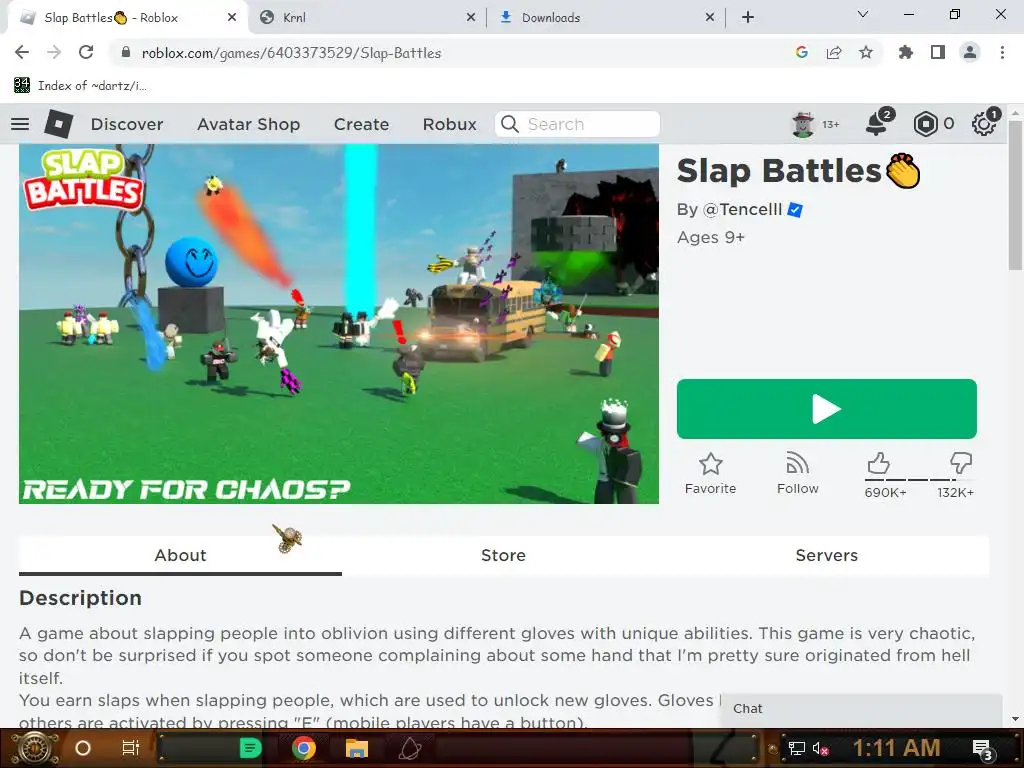This screenshot has height=768, width=1024.
Task: Open File Explorer from the taskbar
Action: 357,748
